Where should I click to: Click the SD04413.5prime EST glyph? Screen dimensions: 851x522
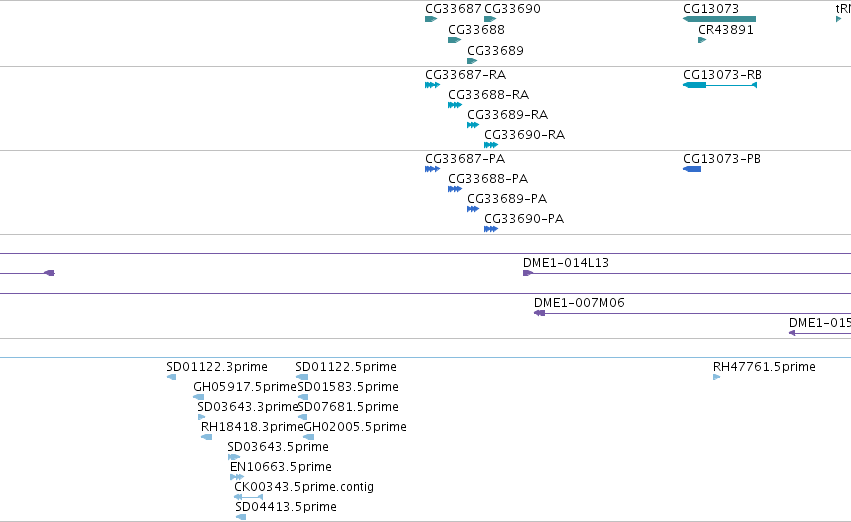pyautogui.click(x=241, y=517)
